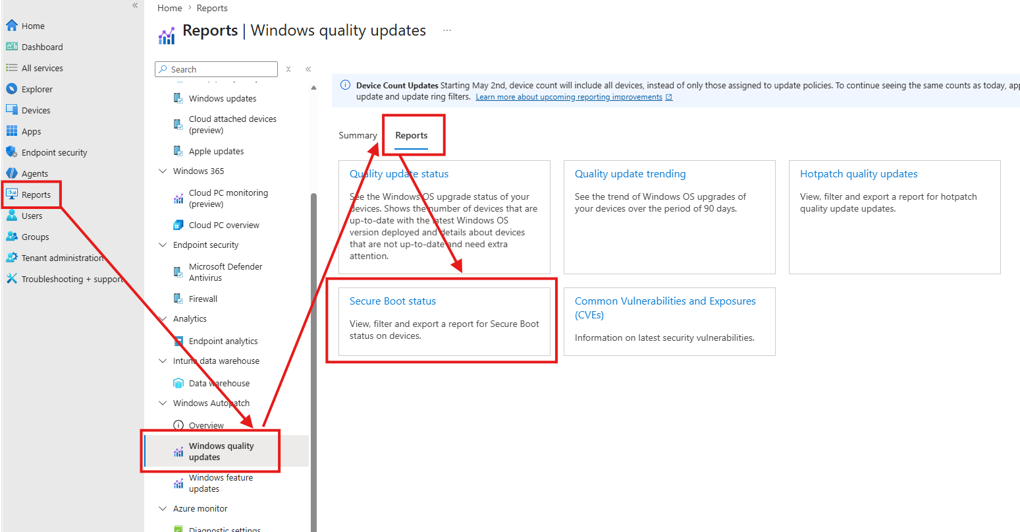Open Common Vulnerabilities and Exposures report
This screenshot has width=1020, height=532.
(665, 308)
